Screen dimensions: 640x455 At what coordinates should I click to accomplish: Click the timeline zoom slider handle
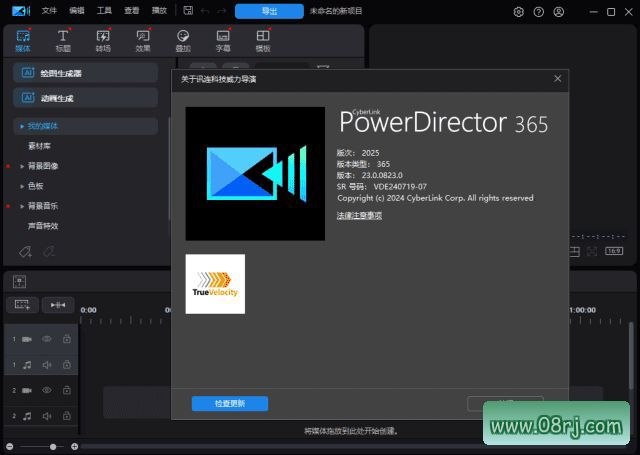click(53, 447)
